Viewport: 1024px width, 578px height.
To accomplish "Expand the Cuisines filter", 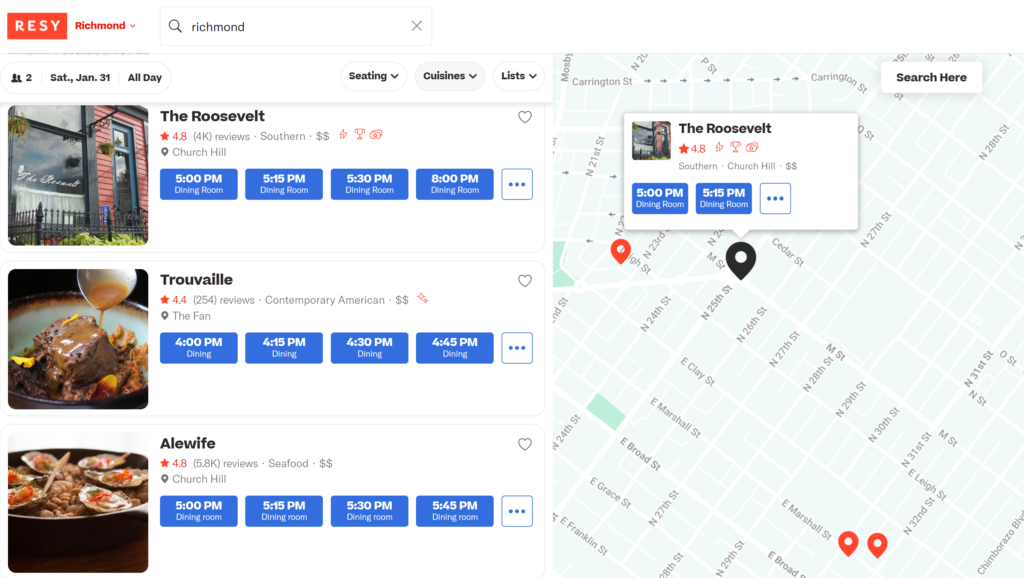I will (450, 76).
